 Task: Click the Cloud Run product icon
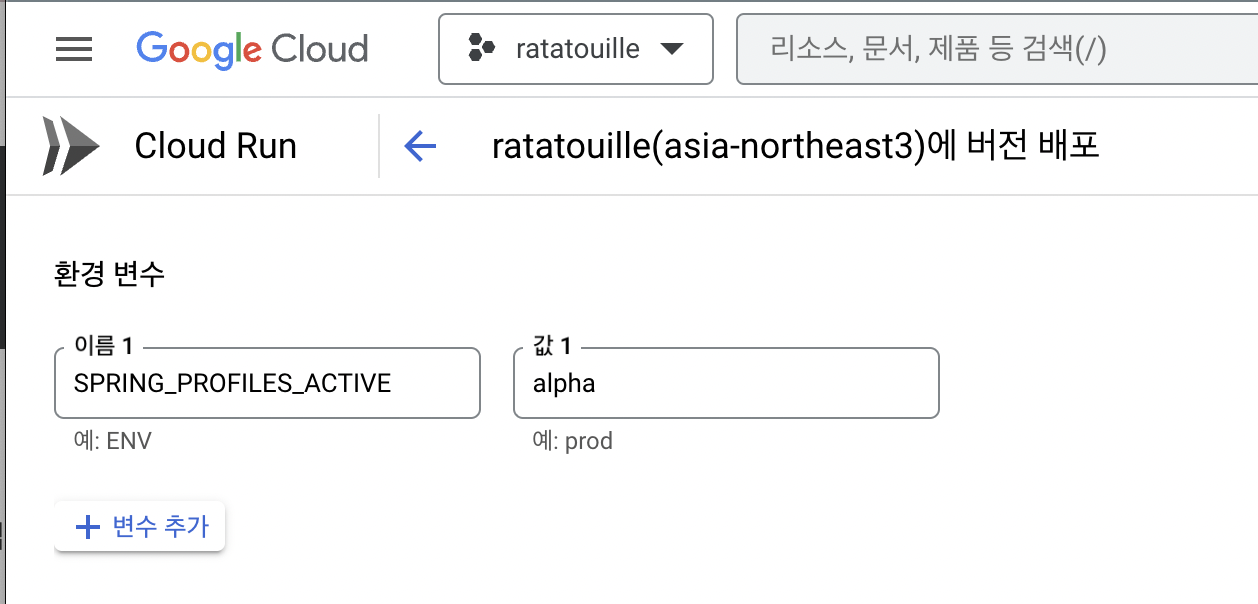click(x=71, y=146)
